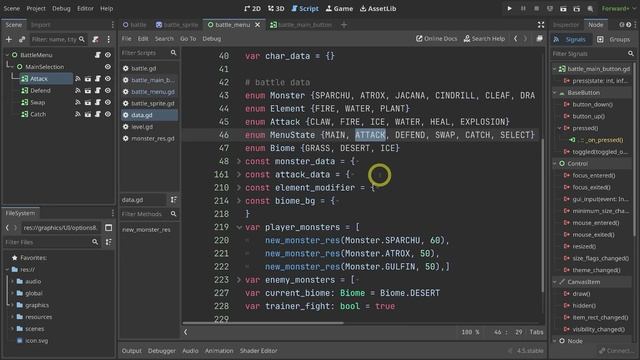
Task: Open script attached to BattleMenu node
Action: [x=98, y=55]
